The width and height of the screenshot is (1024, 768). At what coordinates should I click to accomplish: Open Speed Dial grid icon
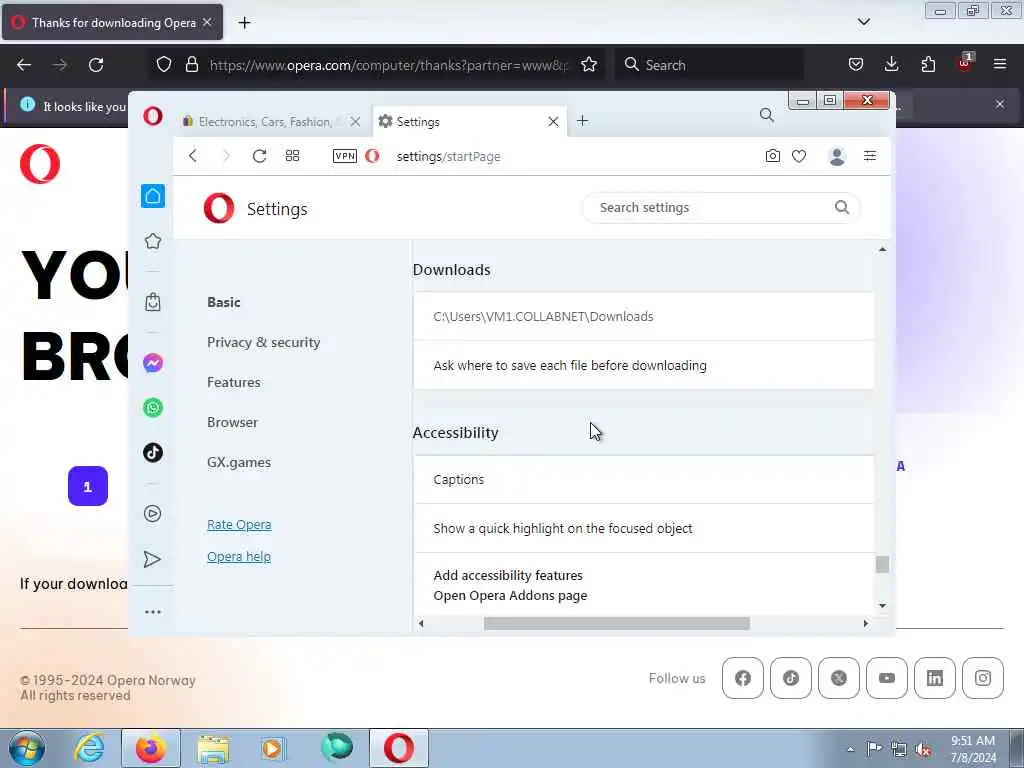293,156
